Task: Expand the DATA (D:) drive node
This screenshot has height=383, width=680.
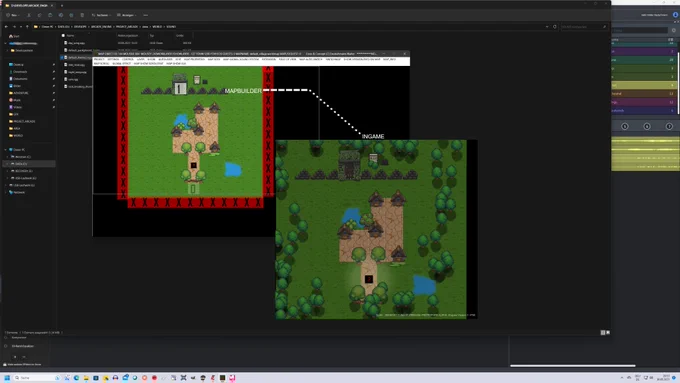Action: 8,164
